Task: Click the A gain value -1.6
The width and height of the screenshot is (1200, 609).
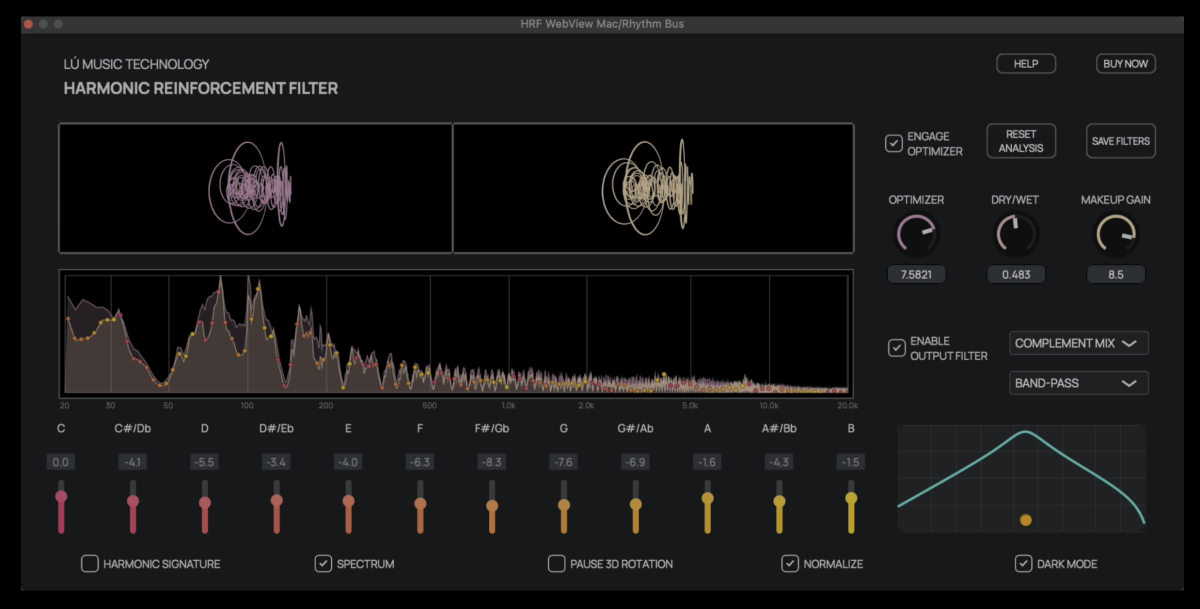Action: [708, 462]
